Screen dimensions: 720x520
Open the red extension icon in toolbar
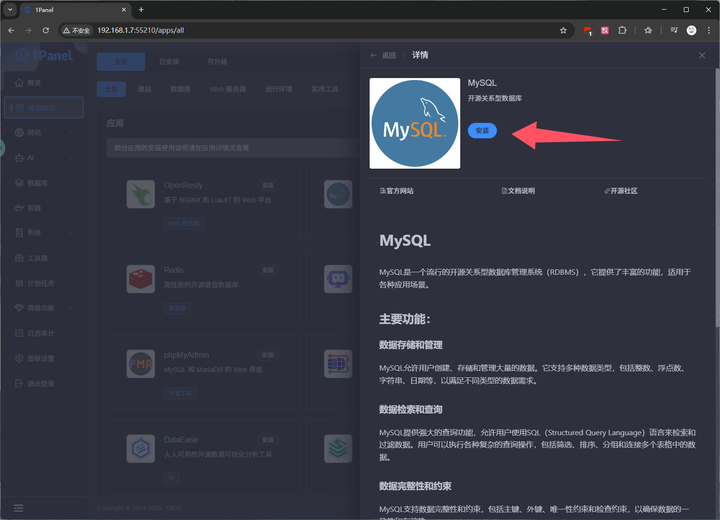tap(587, 31)
